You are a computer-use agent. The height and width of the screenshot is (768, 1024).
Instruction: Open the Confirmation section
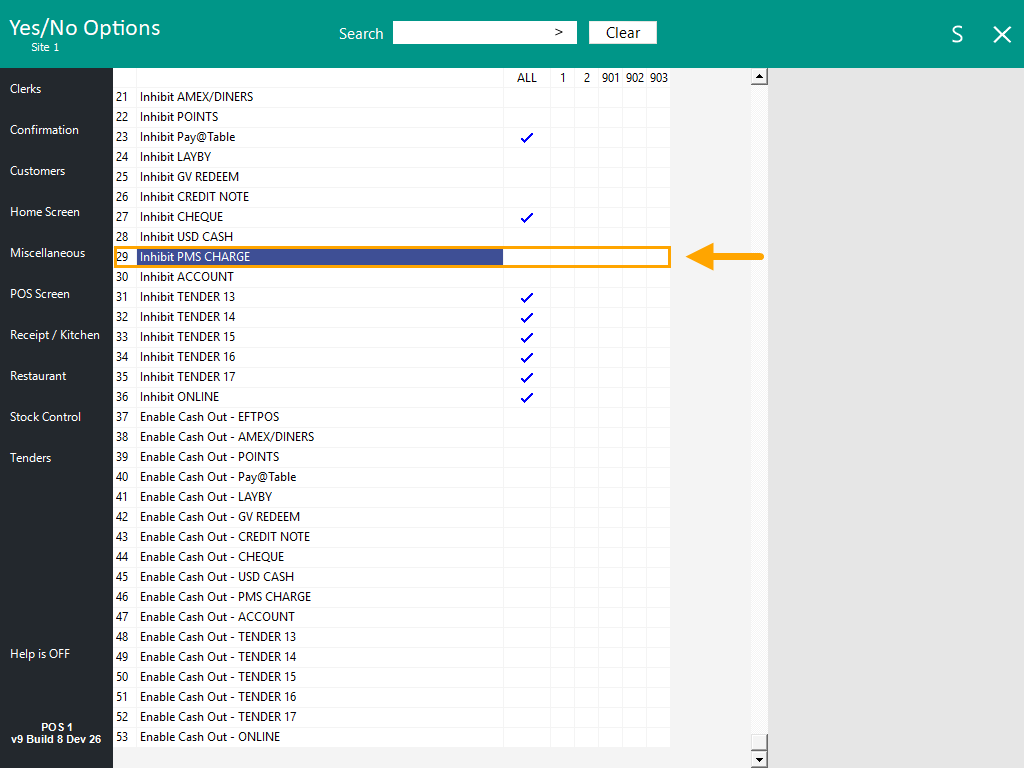[x=44, y=130]
